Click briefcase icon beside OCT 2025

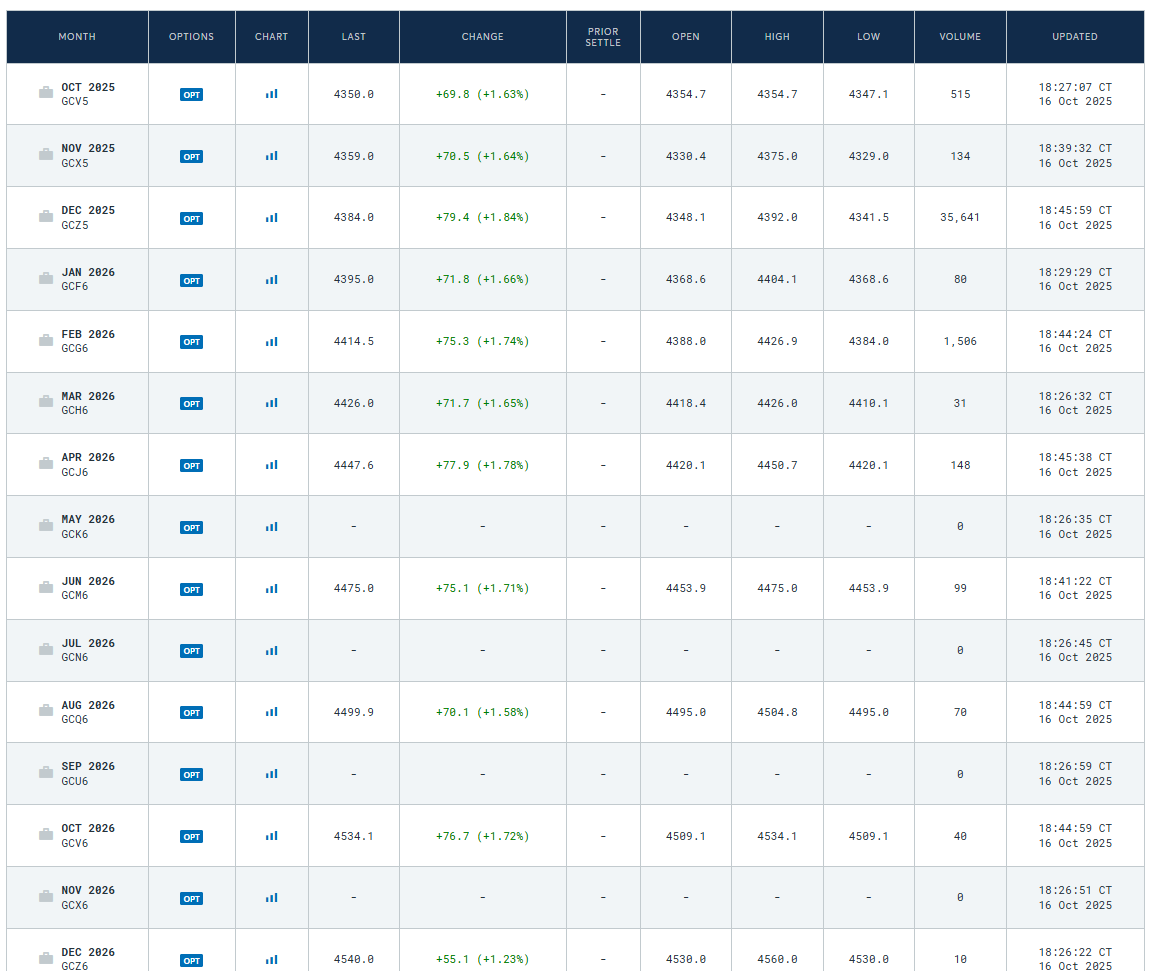pyautogui.click(x=46, y=92)
